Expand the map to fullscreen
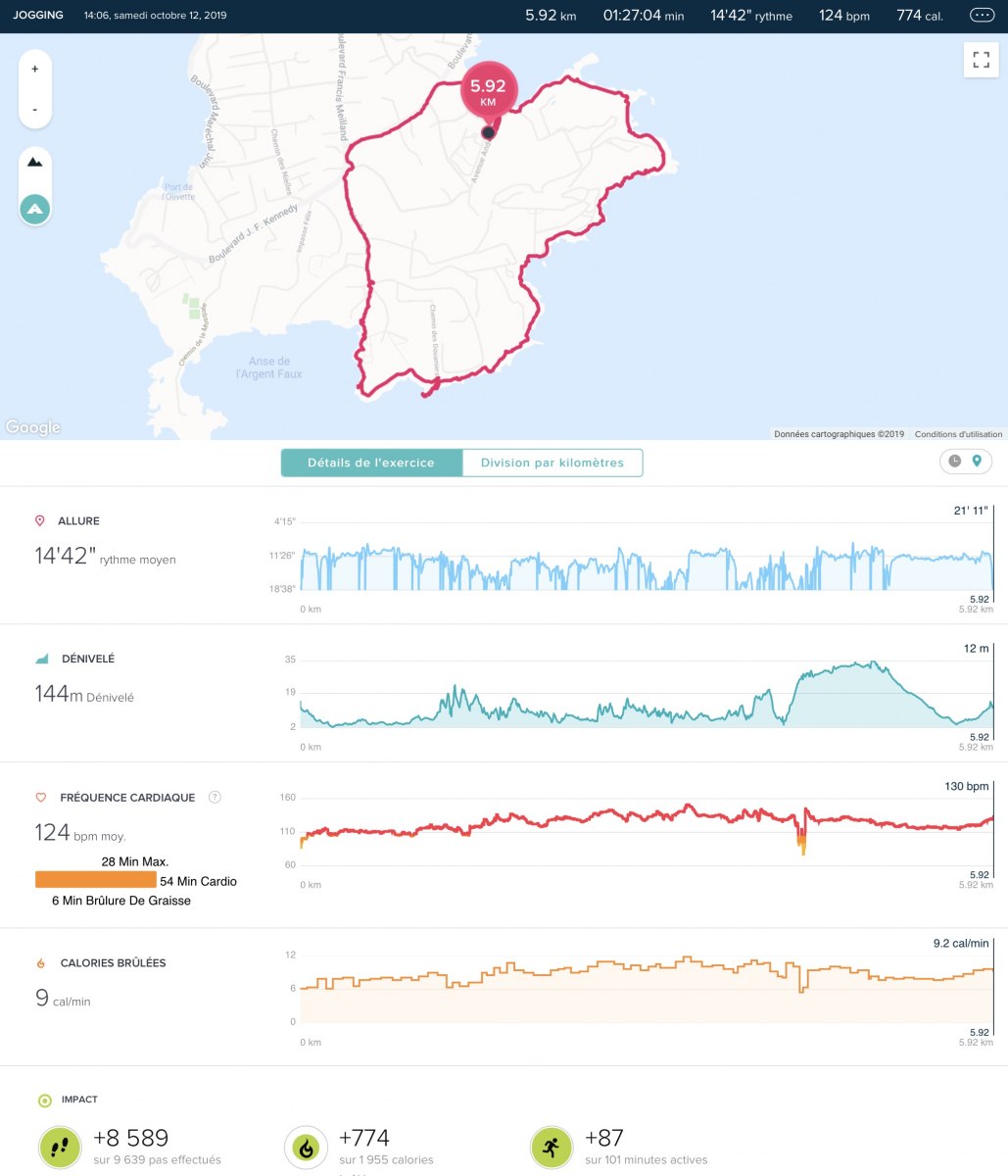The width and height of the screenshot is (1008, 1176). [981, 60]
